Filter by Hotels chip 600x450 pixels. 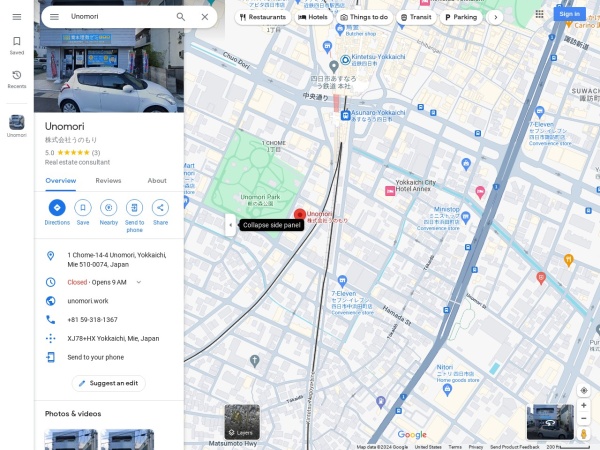(313, 17)
